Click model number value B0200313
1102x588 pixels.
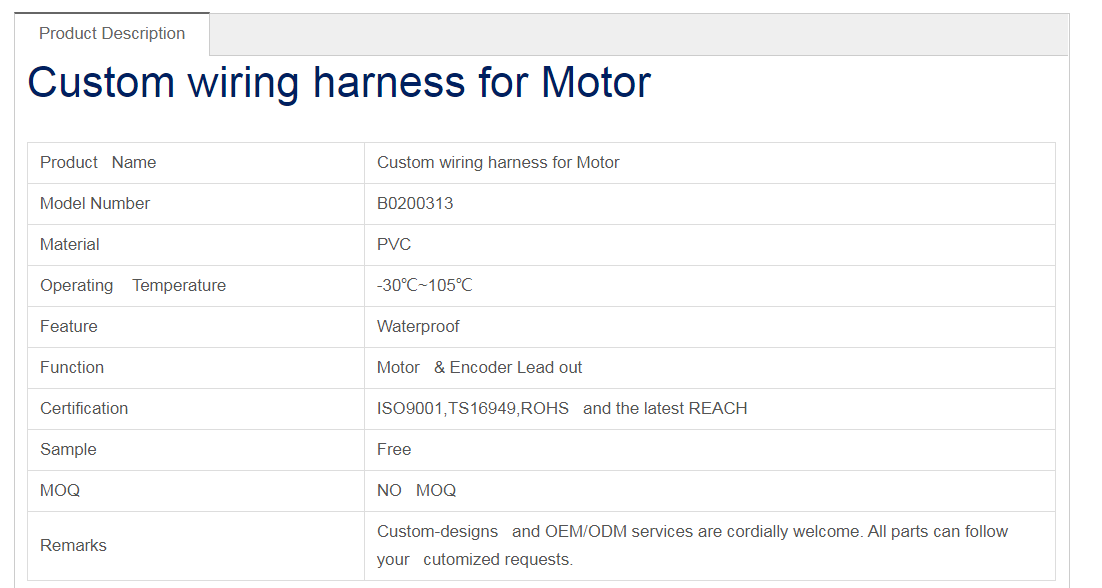(415, 204)
